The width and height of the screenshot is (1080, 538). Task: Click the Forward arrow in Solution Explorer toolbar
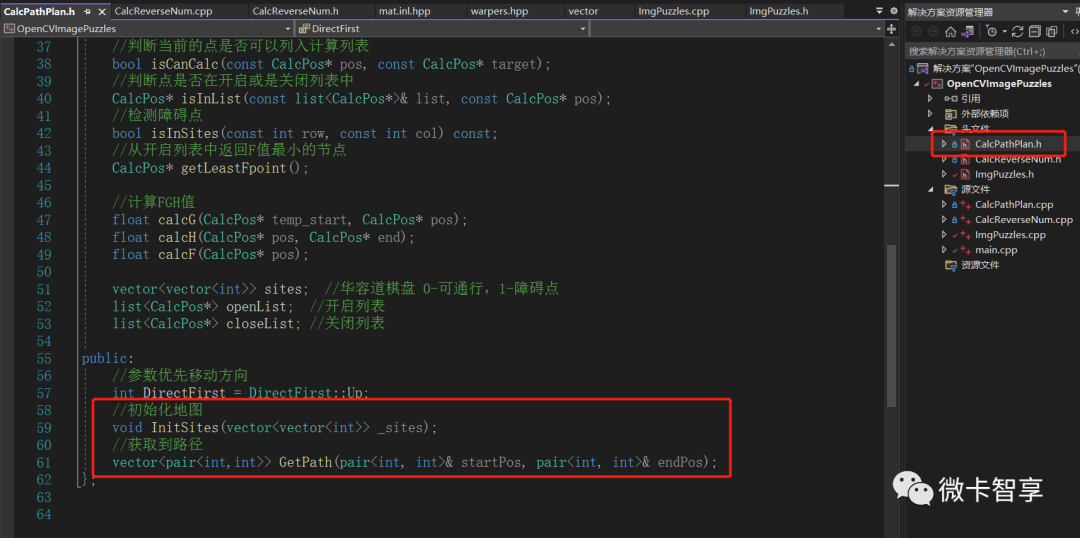coord(933,31)
